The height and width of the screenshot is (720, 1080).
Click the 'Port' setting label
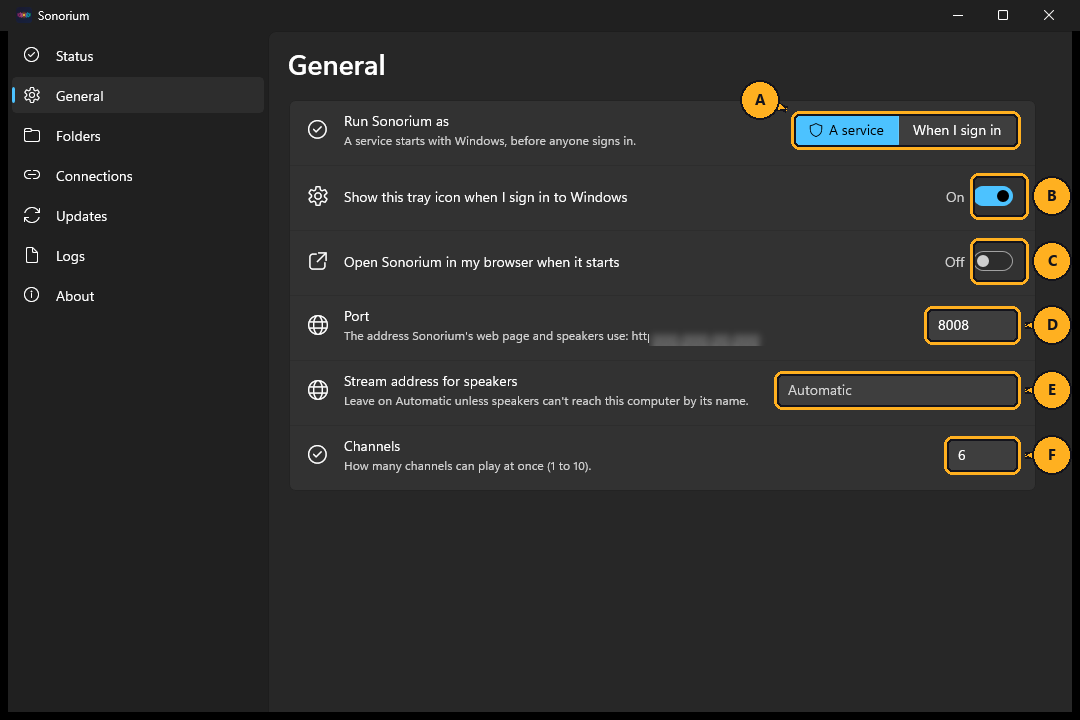(356, 316)
